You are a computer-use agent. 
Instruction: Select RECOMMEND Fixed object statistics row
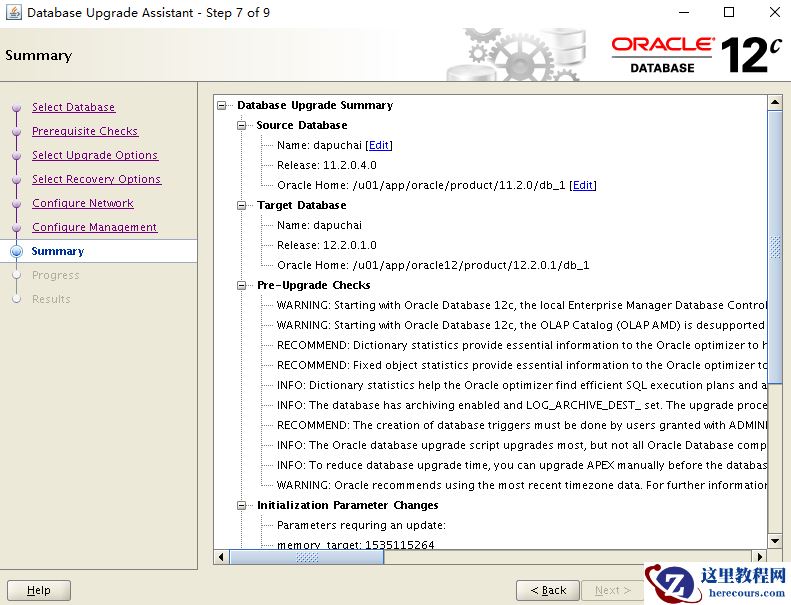coord(522,365)
